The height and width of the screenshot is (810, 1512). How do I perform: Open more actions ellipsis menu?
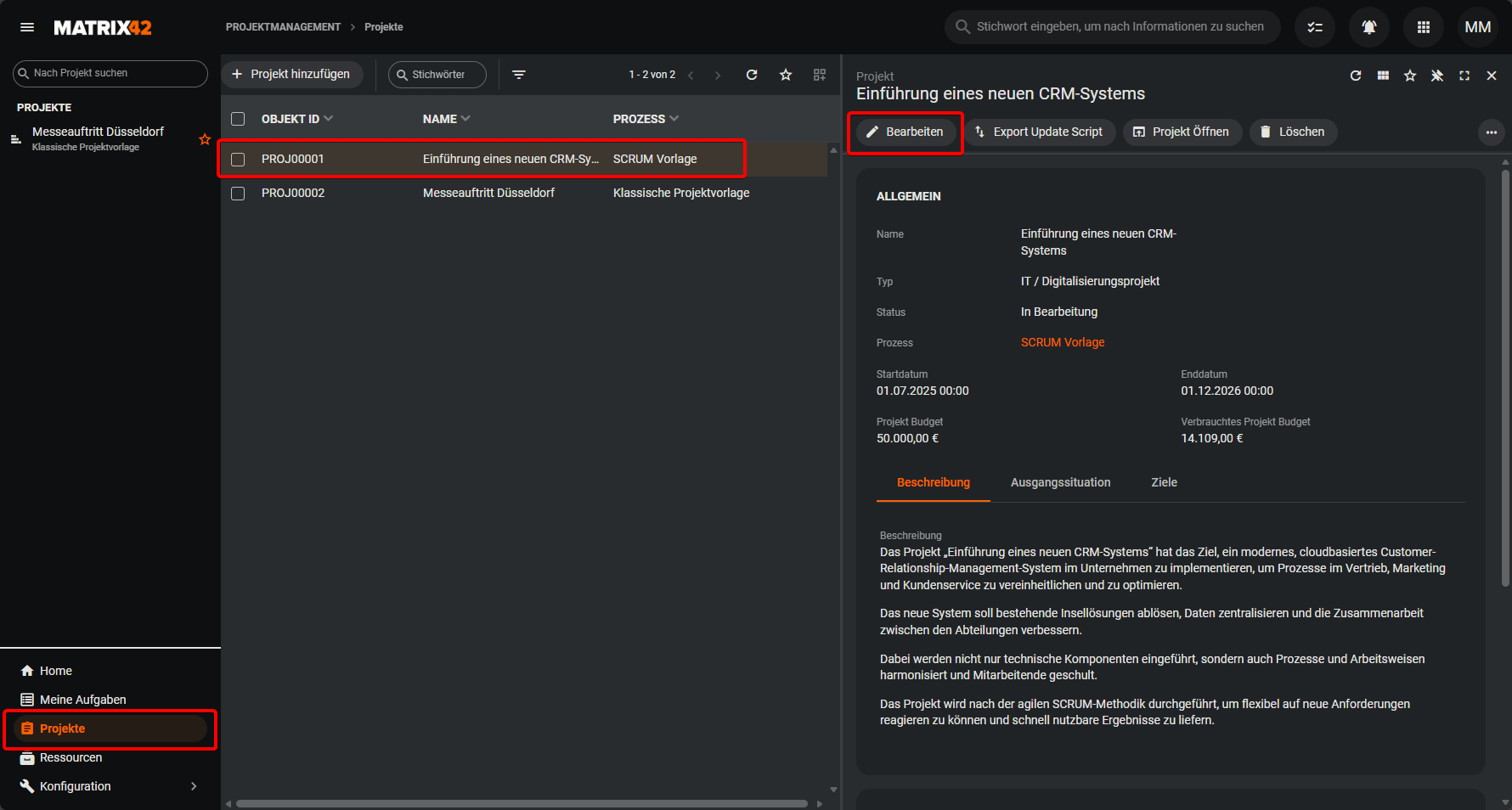click(1491, 132)
